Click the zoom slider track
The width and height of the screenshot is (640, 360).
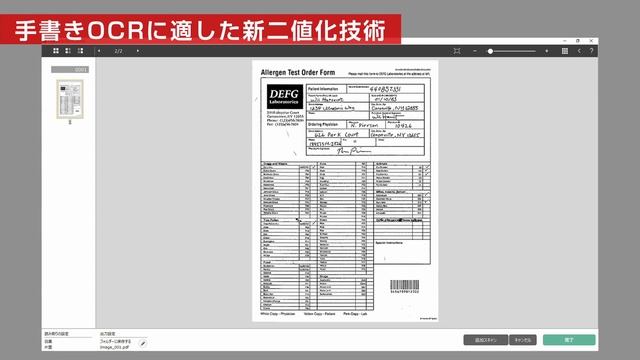coord(512,51)
